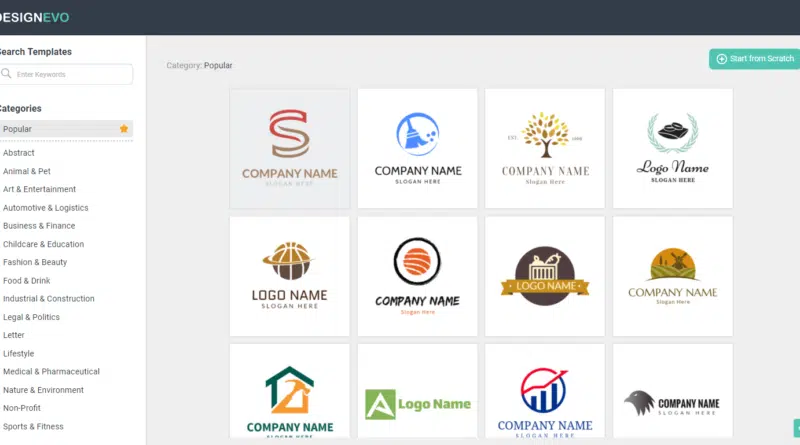
Task: Select the Sports & Fitness category
Action: tap(33, 426)
